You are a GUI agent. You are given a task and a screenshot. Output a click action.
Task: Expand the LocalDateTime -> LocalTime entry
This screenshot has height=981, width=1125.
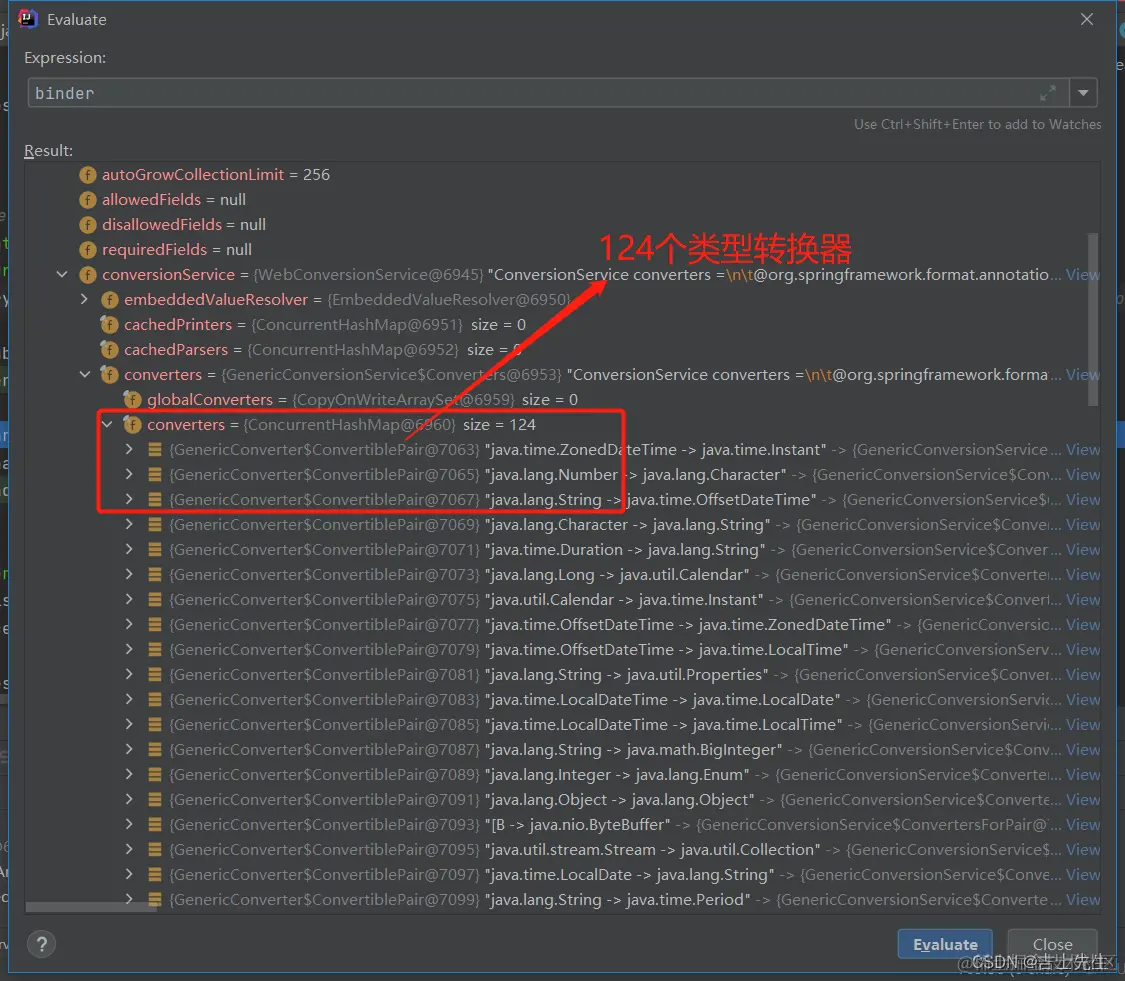tap(129, 724)
